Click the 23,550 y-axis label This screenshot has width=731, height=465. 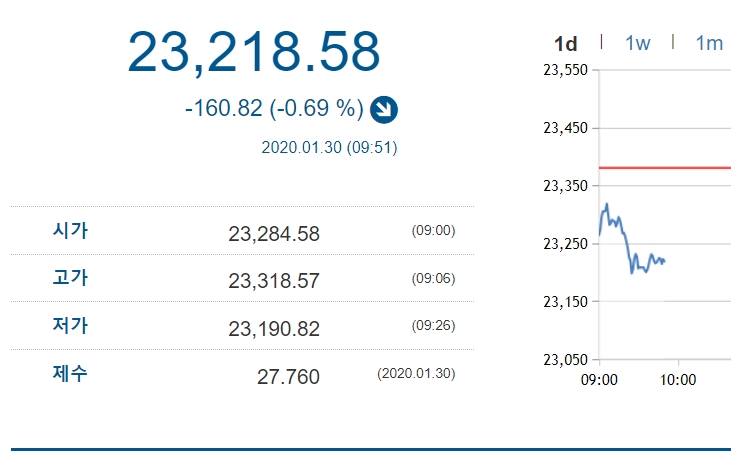(564, 70)
